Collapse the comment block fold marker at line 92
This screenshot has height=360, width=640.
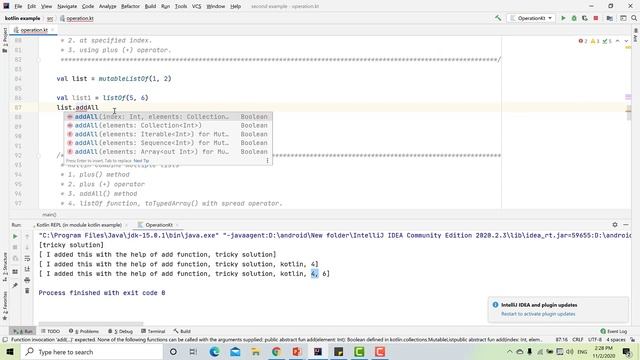39,156
